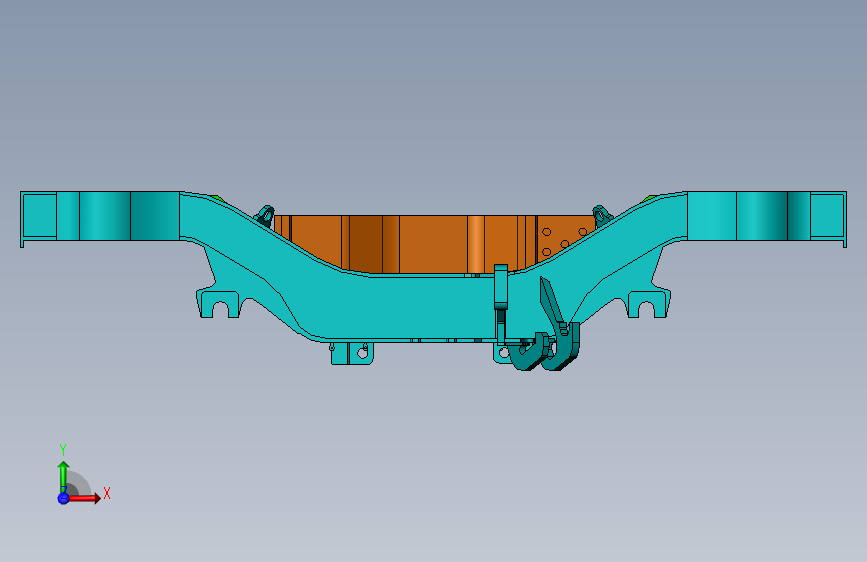Screen dimensions: 867x562
Task: Select the bottom-left lug with a round hole
Action: pyautogui.click(x=352, y=353)
